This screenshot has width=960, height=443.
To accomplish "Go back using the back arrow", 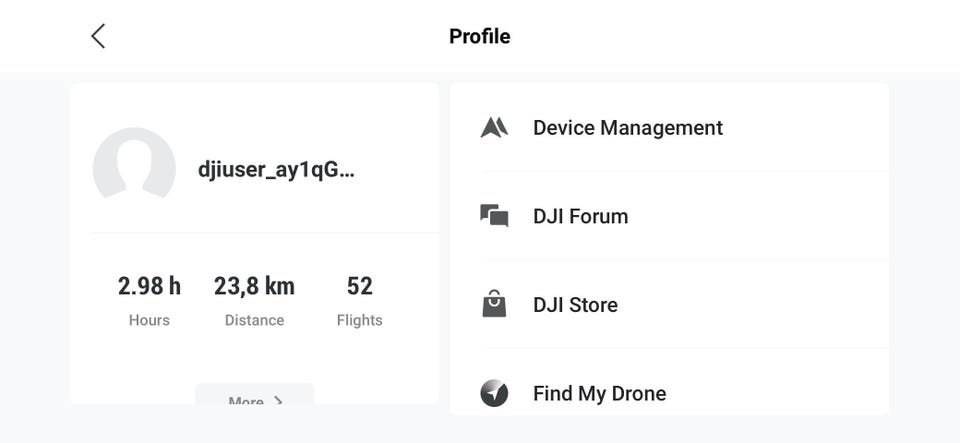I will [98, 36].
